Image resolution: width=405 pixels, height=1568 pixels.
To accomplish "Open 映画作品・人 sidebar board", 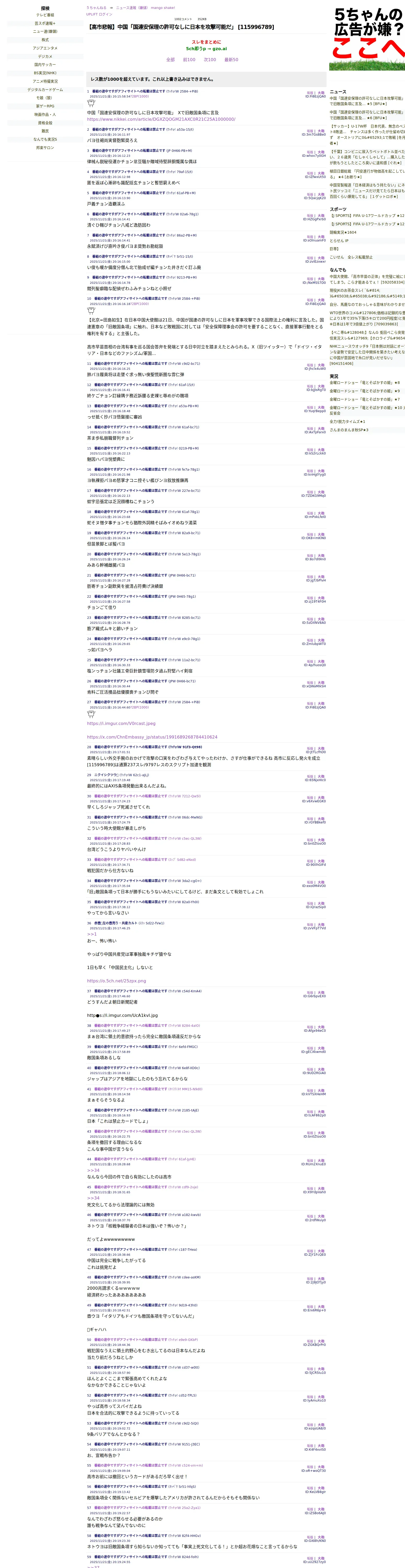I will [x=45, y=114].
